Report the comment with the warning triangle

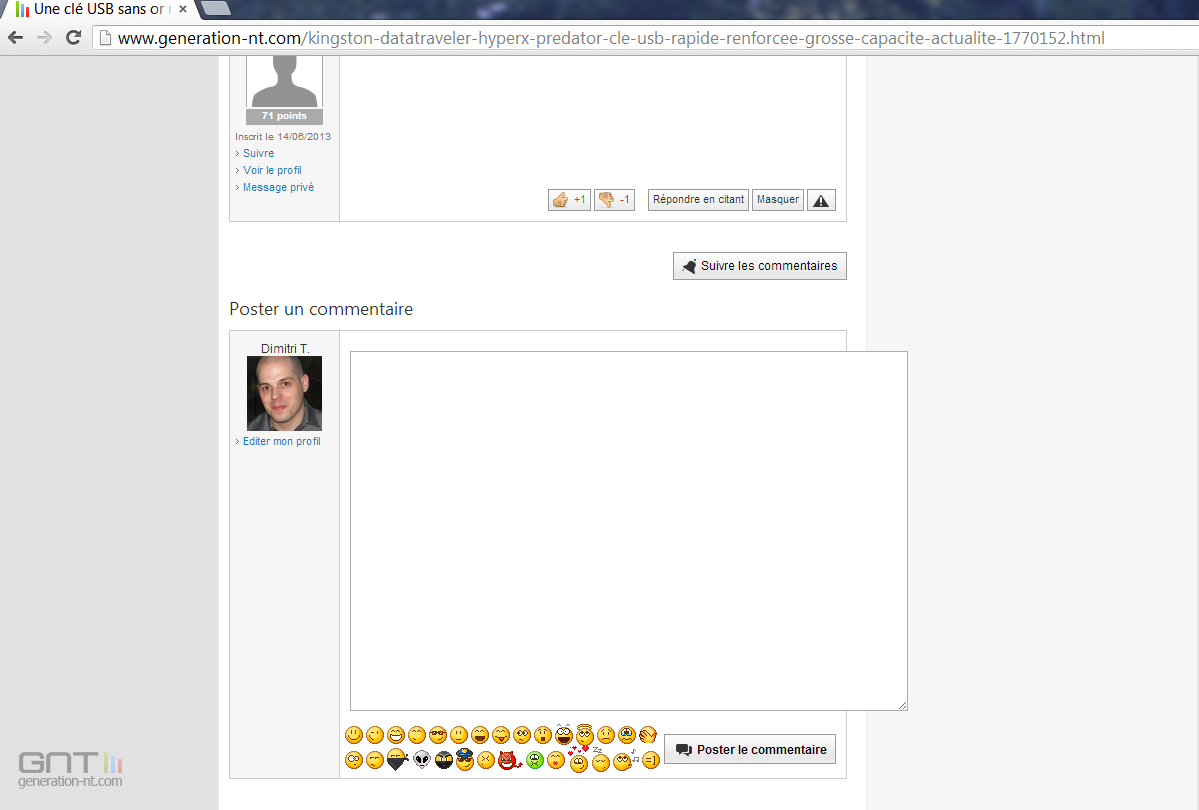pyautogui.click(x=820, y=200)
